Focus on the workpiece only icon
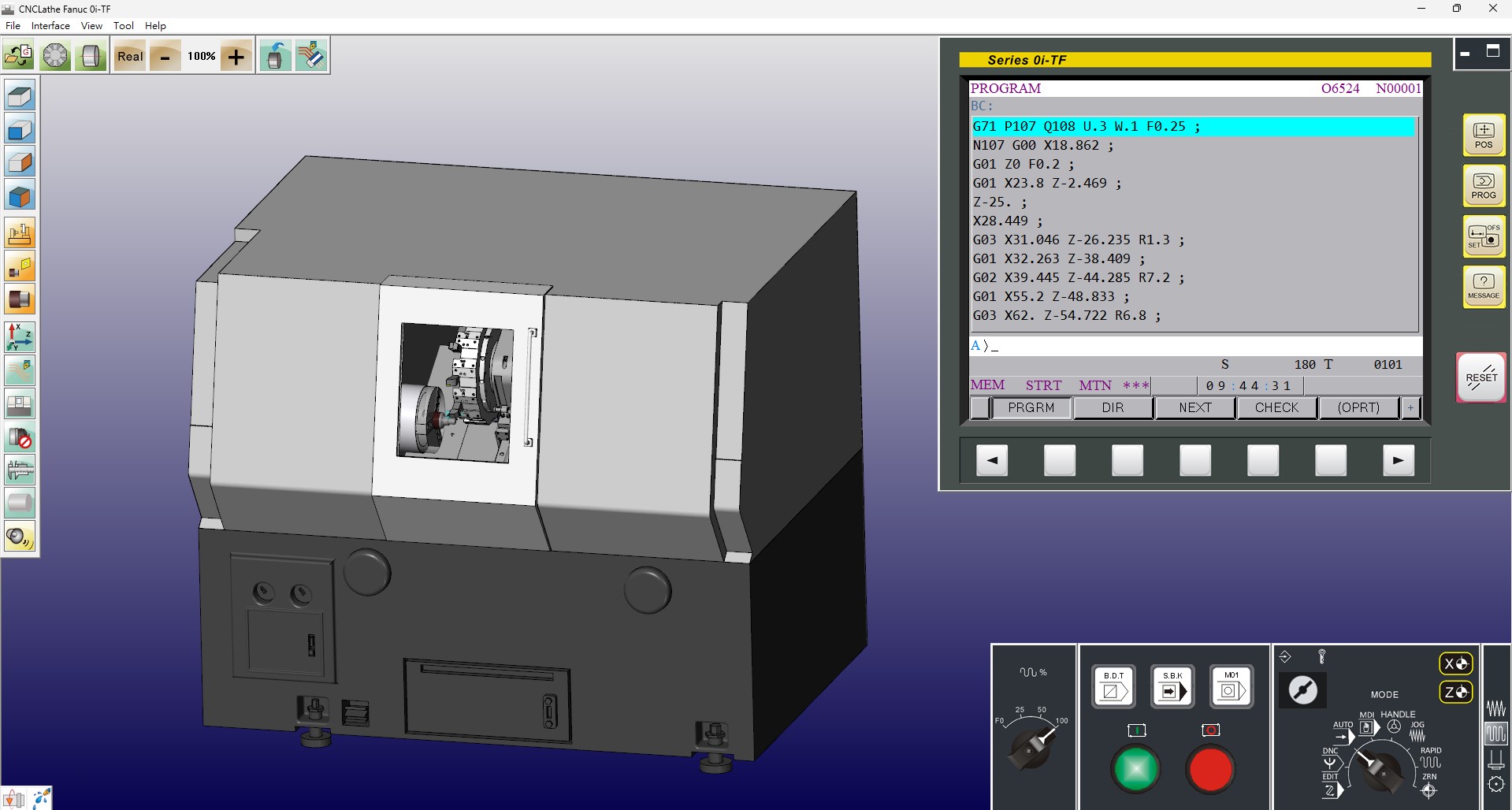This screenshot has width=1512, height=810. point(20,299)
